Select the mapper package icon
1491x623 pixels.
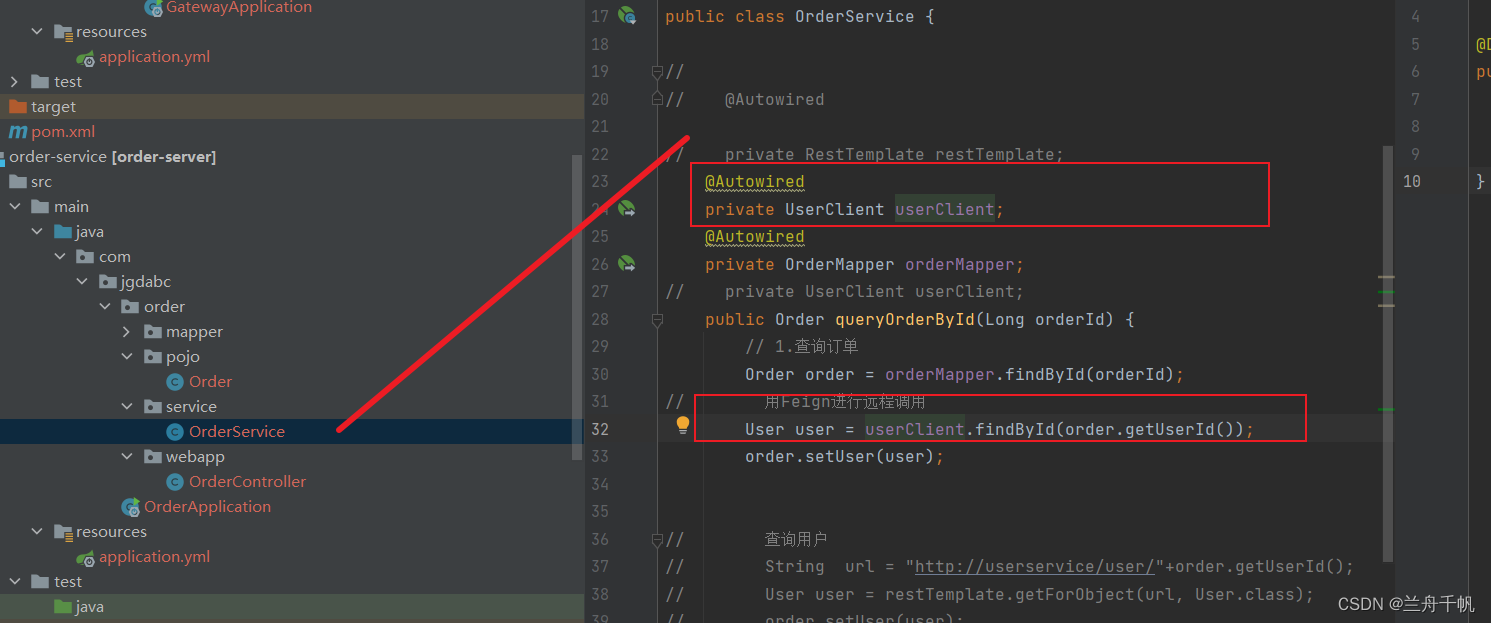152,332
